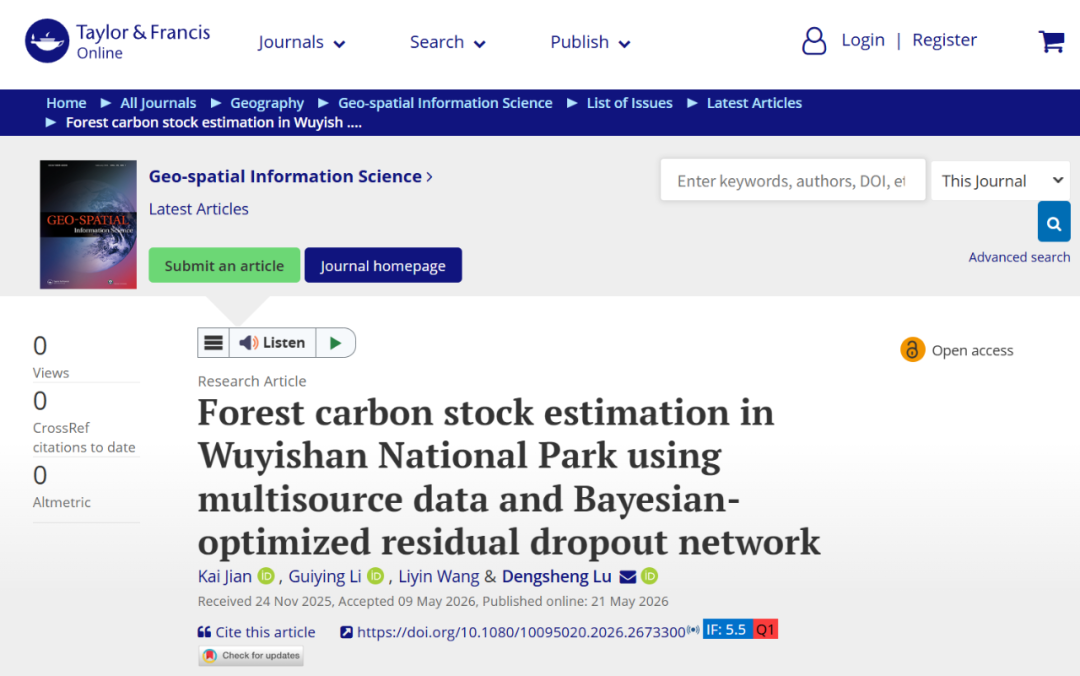Open author Liyin Wang's name
This screenshot has height=676, width=1080.
(x=439, y=576)
